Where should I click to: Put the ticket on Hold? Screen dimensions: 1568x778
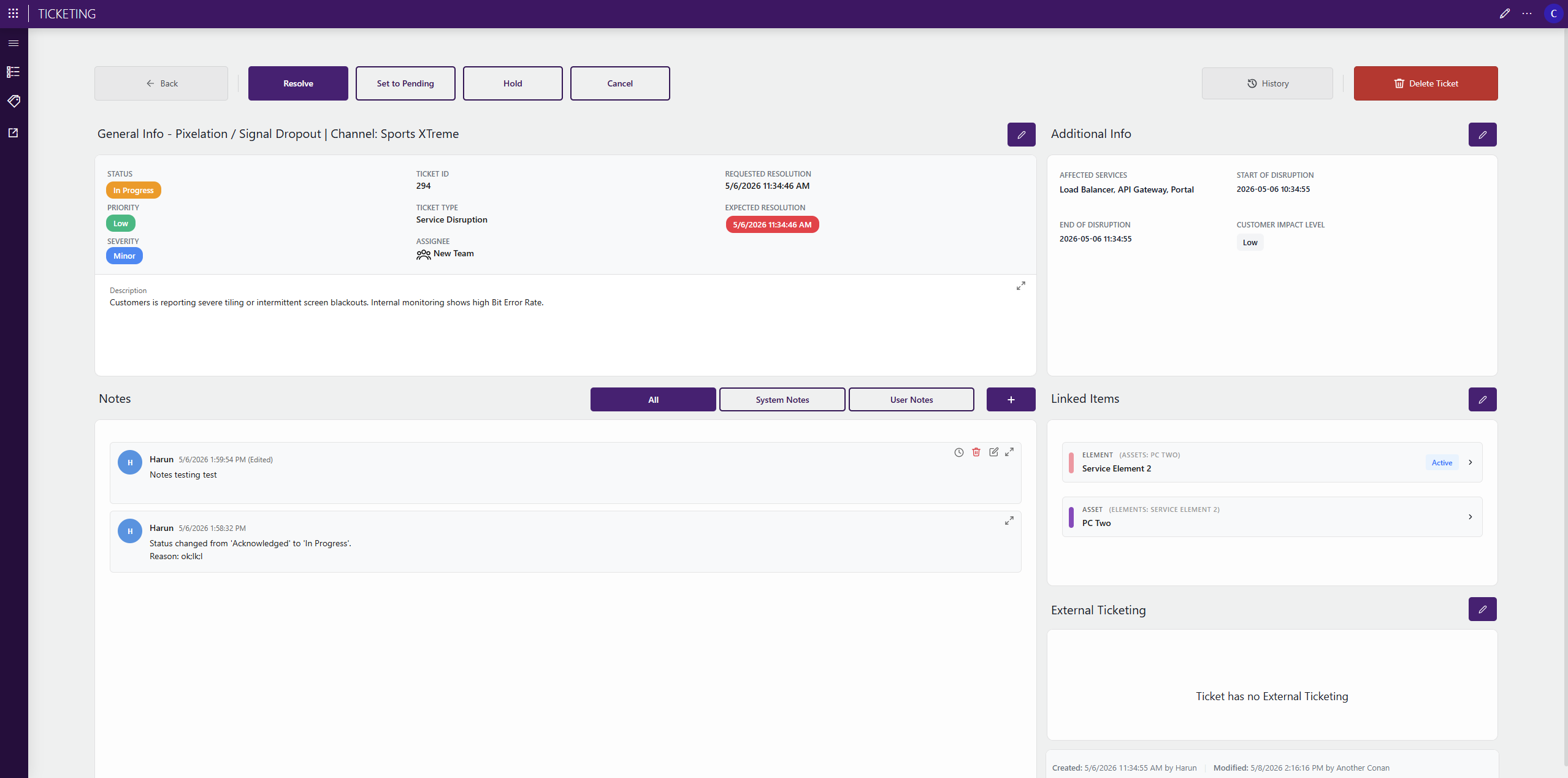pyautogui.click(x=513, y=83)
